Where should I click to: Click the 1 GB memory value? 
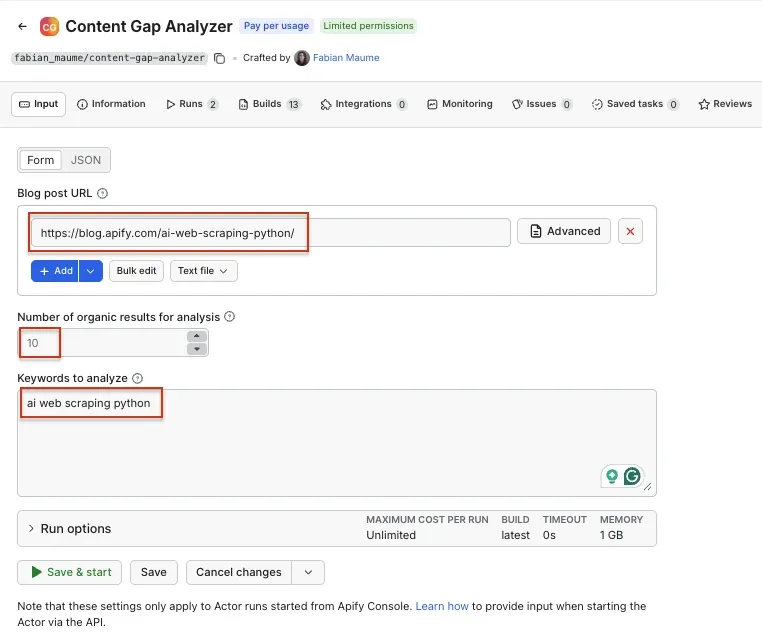click(x=611, y=535)
